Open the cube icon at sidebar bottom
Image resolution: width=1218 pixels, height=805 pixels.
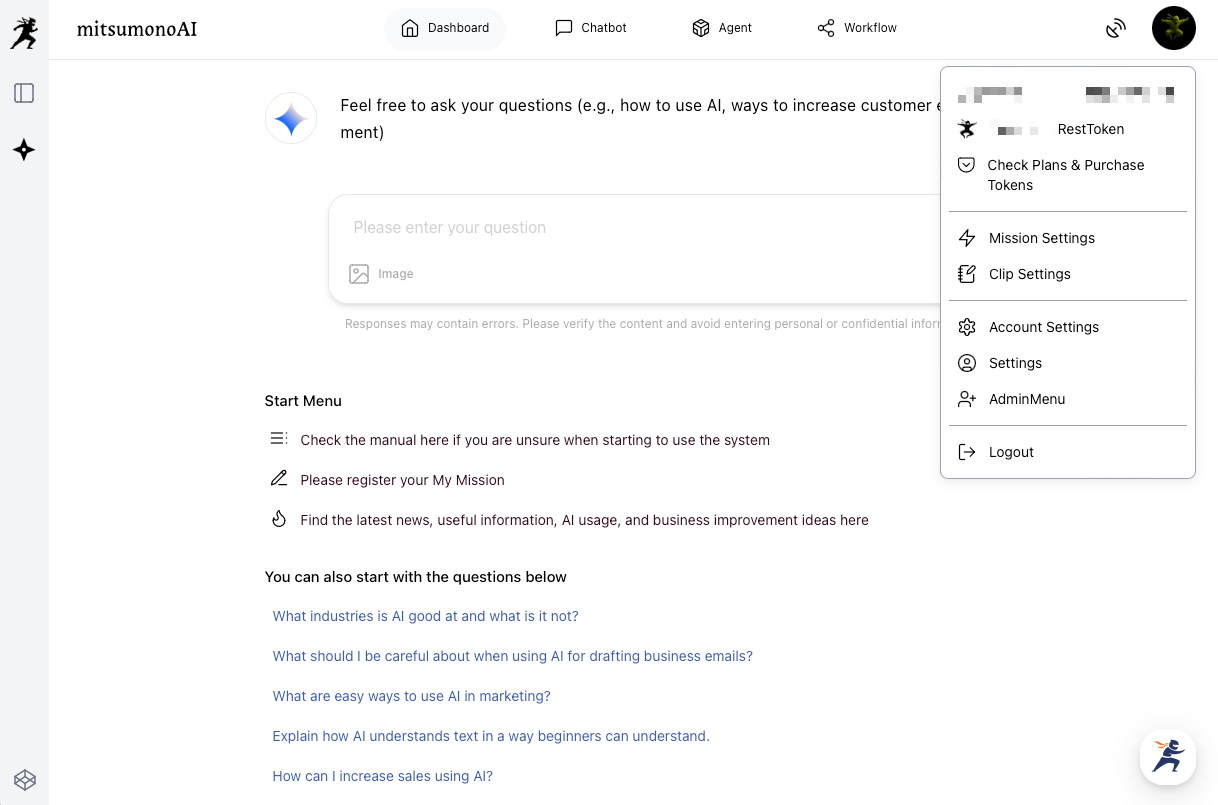tap(25, 779)
